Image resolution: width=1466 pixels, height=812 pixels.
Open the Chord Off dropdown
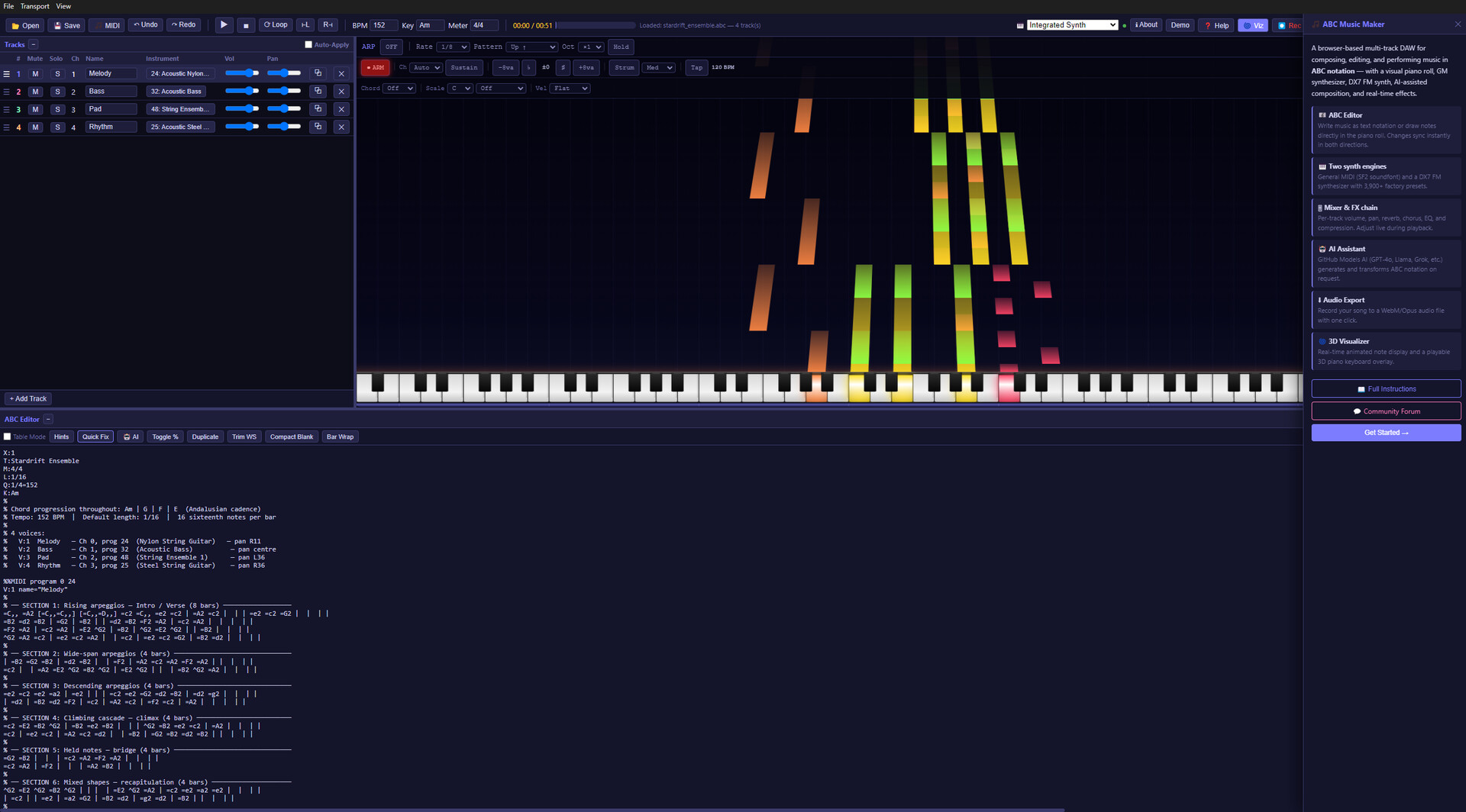point(399,88)
